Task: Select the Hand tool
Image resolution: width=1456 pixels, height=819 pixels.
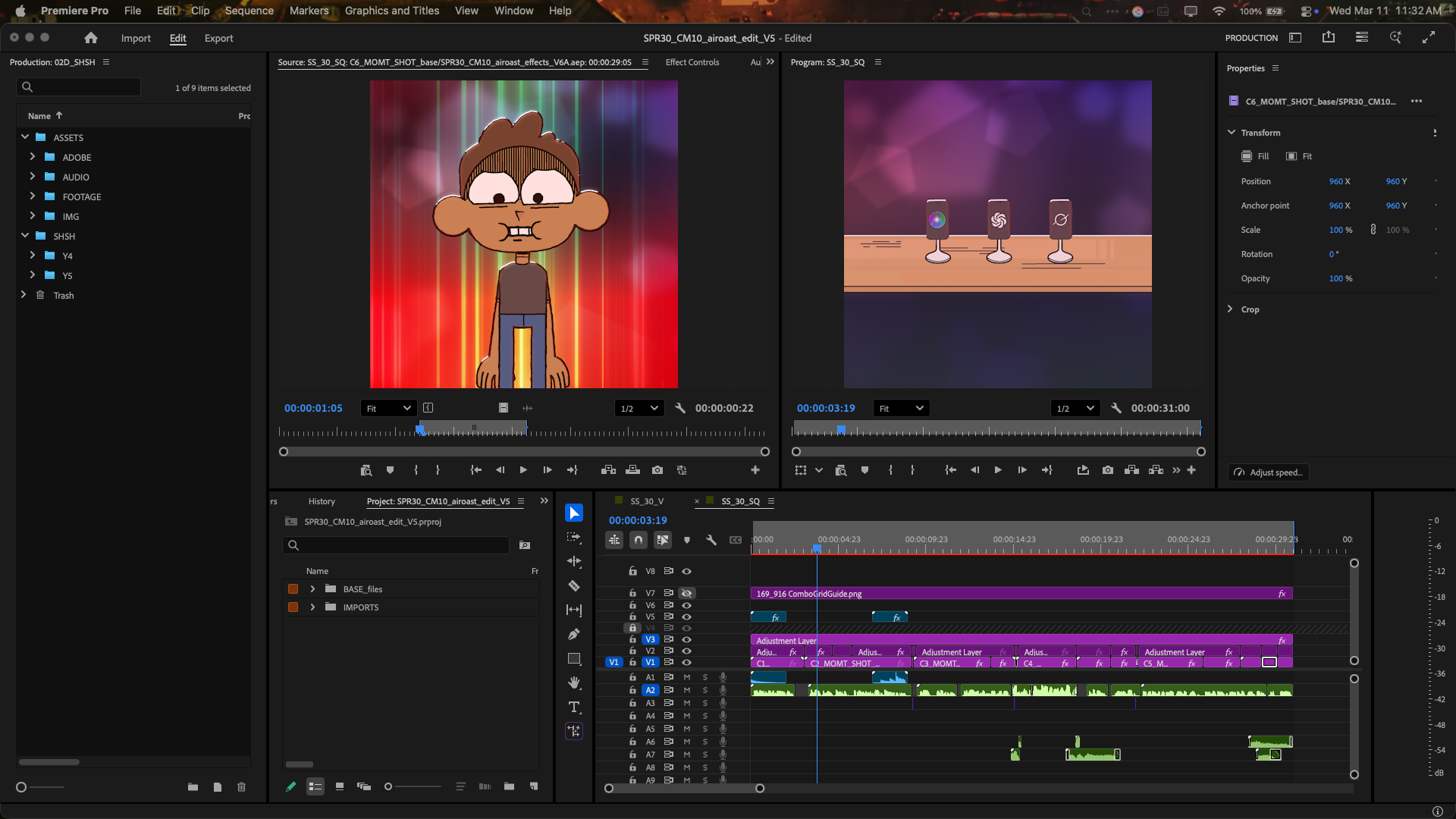Action: tap(574, 683)
